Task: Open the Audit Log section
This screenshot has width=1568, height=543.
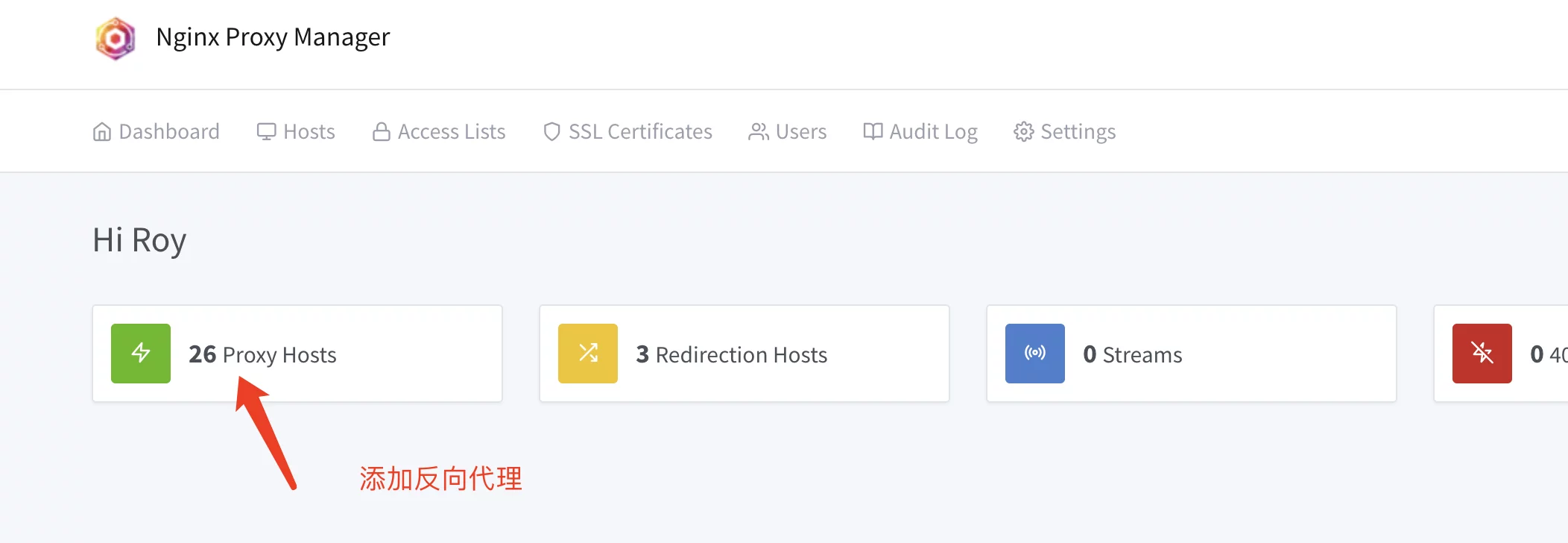Action: coord(933,132)
